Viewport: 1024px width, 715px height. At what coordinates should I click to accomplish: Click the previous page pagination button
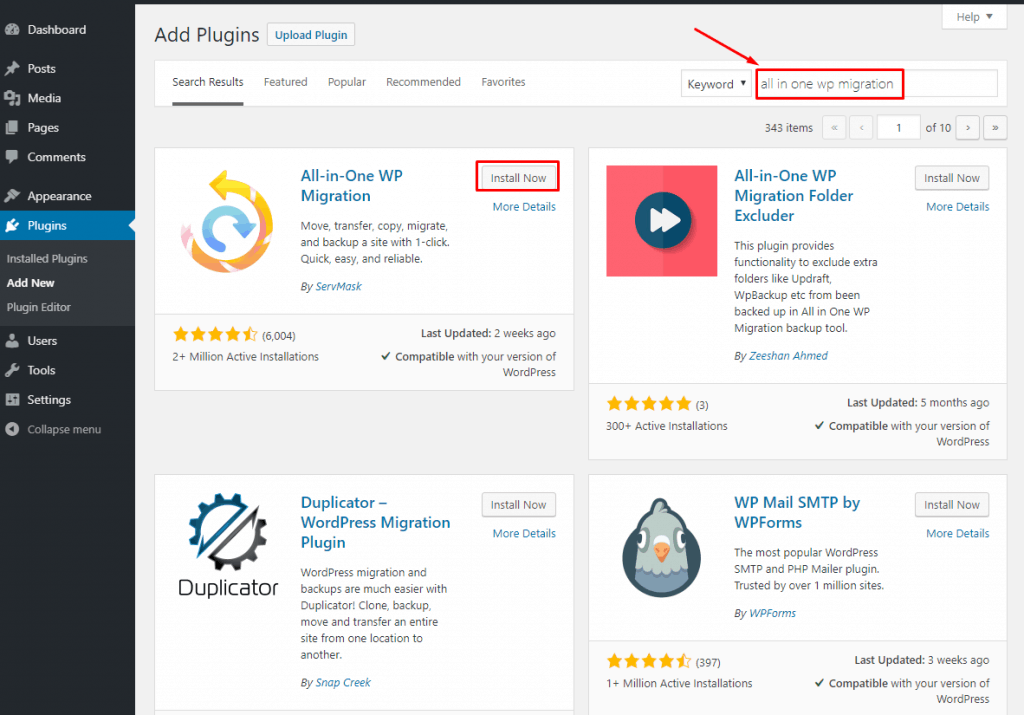point(861,127)
